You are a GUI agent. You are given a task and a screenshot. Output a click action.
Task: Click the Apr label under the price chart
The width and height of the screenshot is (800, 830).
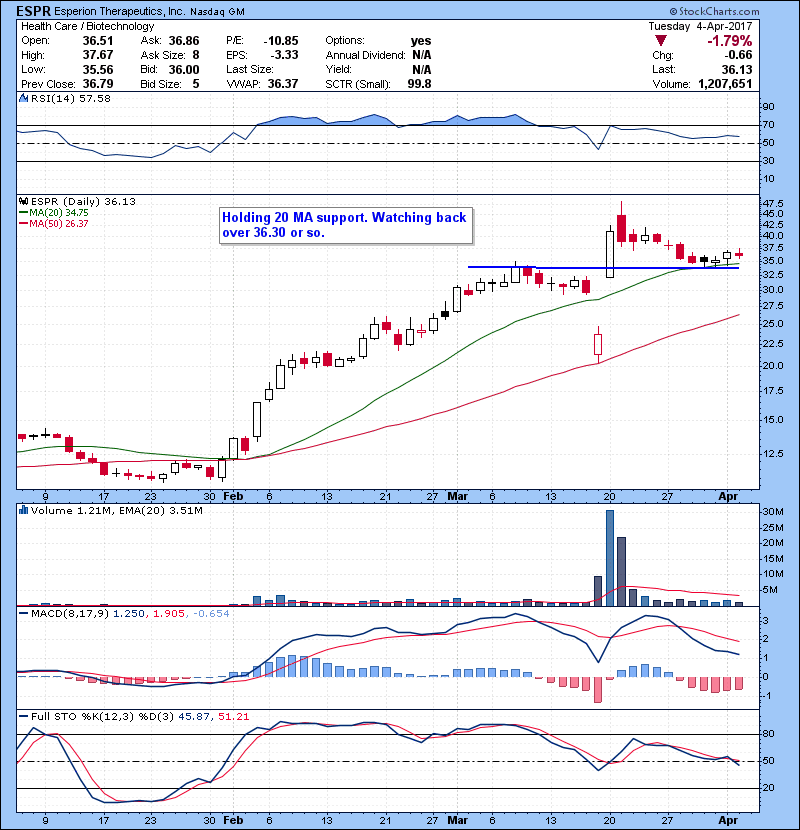point(728,496)
